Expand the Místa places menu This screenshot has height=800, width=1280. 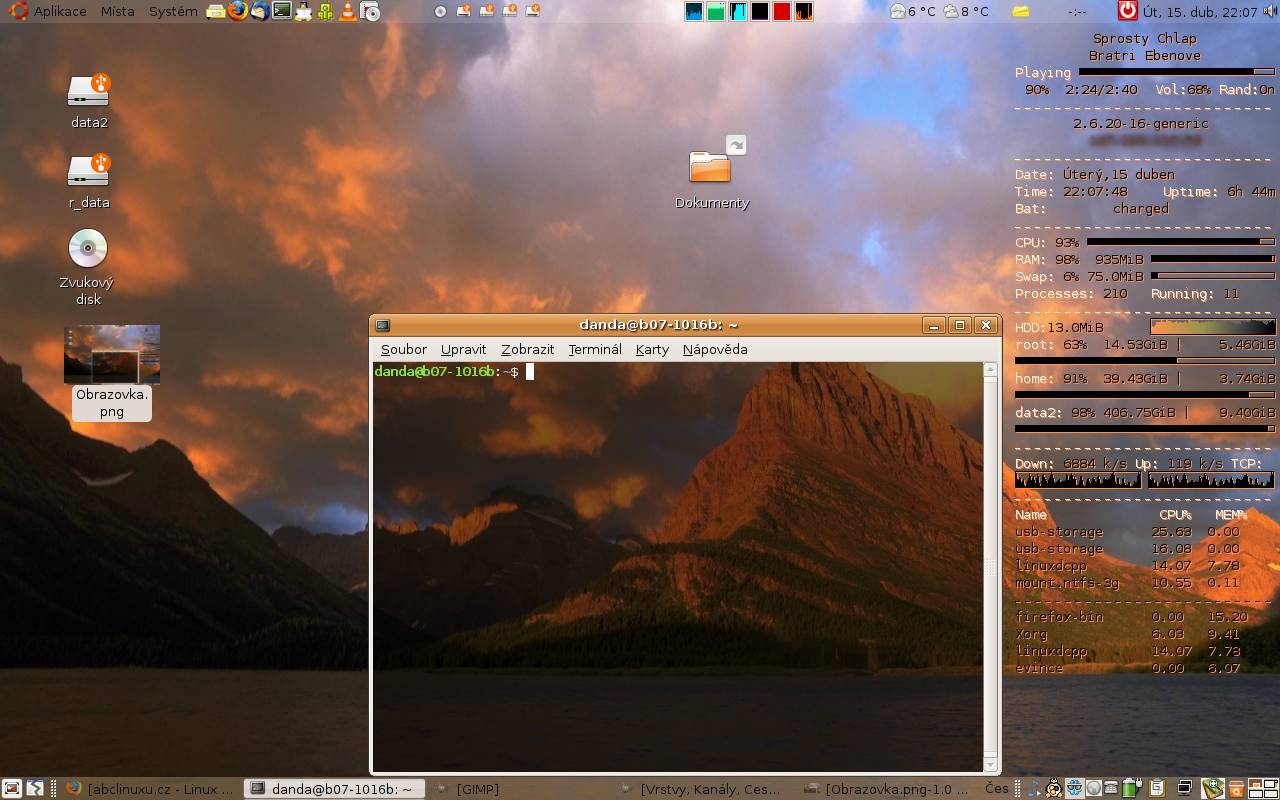point(117,11)
